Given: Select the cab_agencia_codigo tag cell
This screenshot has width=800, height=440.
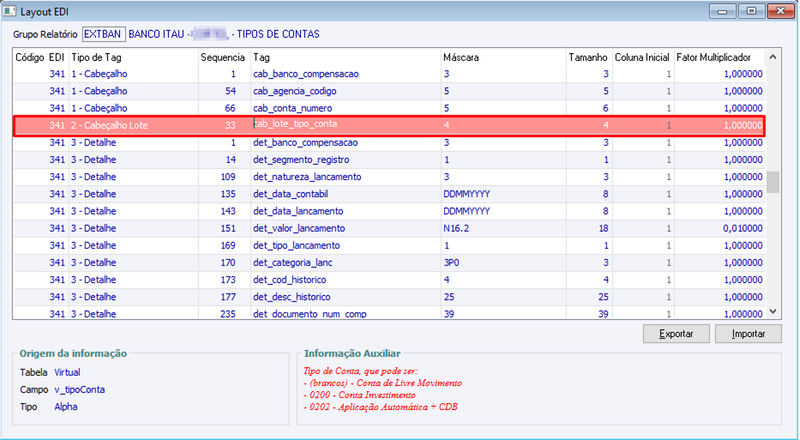Looking at the screenshot, I should pos(345,91).
